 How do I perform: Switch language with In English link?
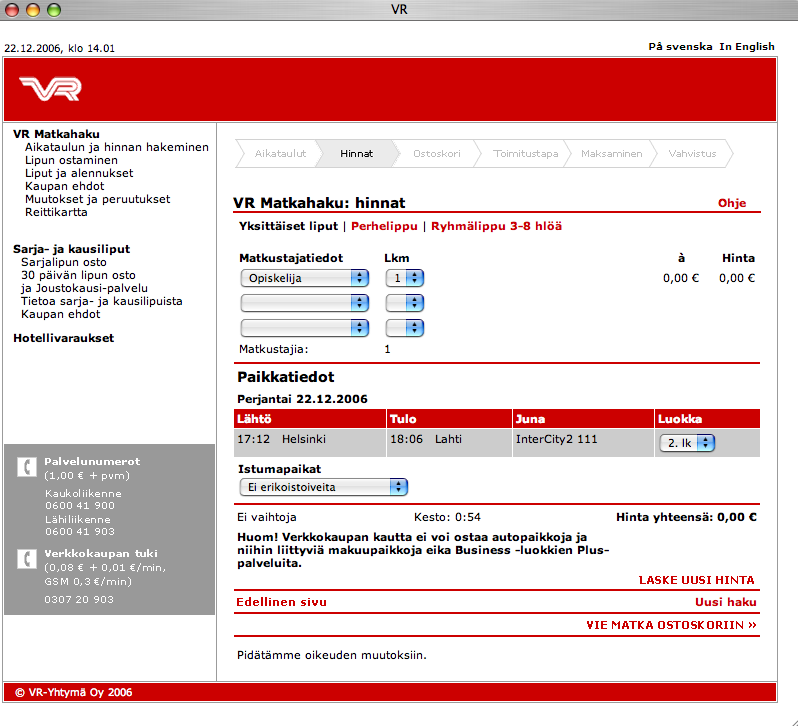tap(747, 46)
